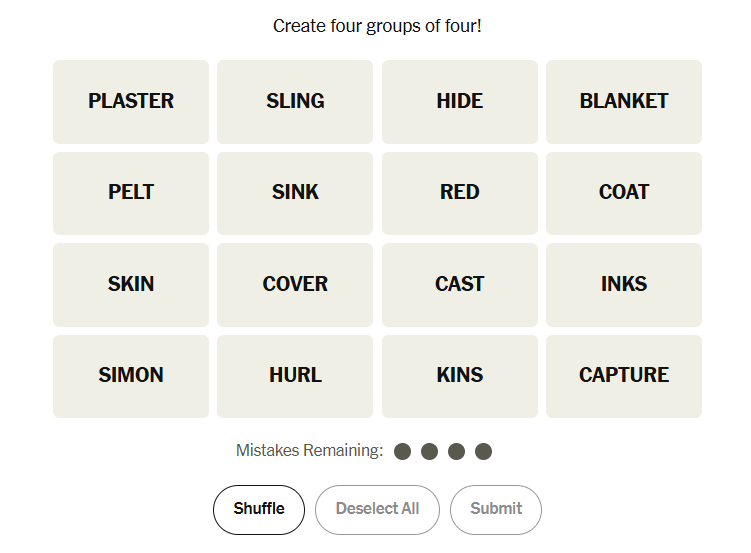Tap the HURL word tile
Viewport: 751px width, 553px height.
pos(295,375)
